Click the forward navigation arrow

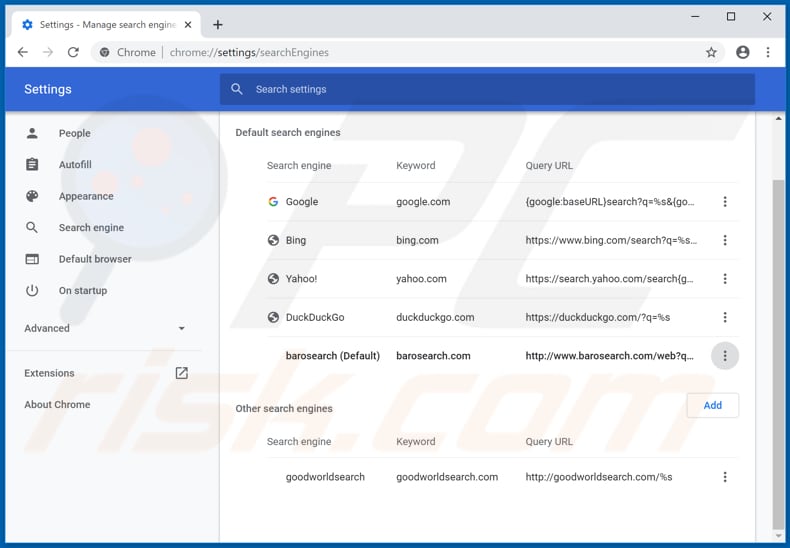[48, 52]
